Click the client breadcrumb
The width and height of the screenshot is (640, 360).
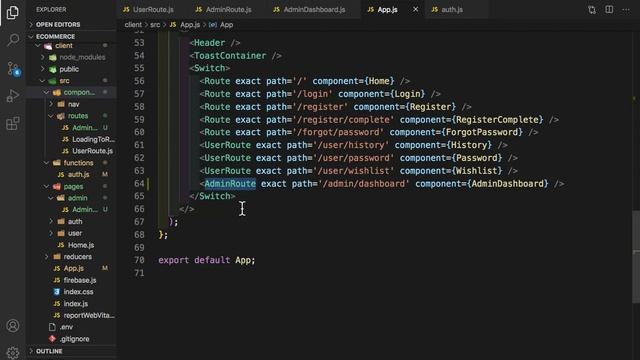133,24
